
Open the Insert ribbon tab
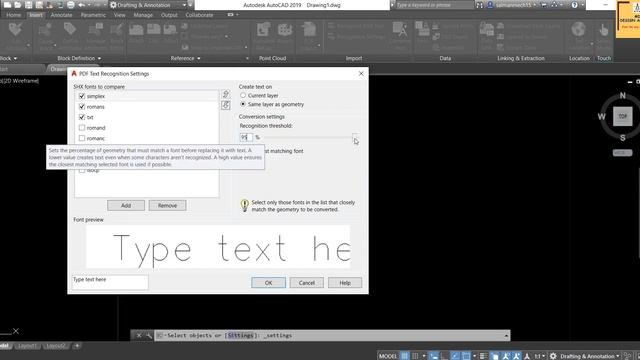(36, 15)
